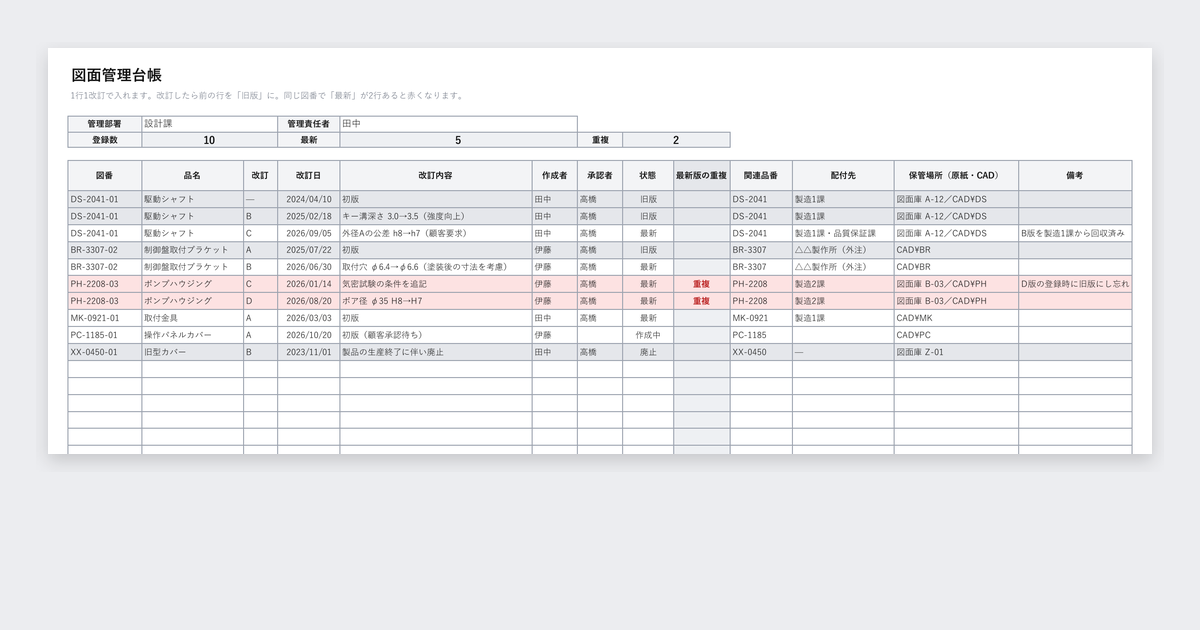Click the 登録数 count value 10

209,140
